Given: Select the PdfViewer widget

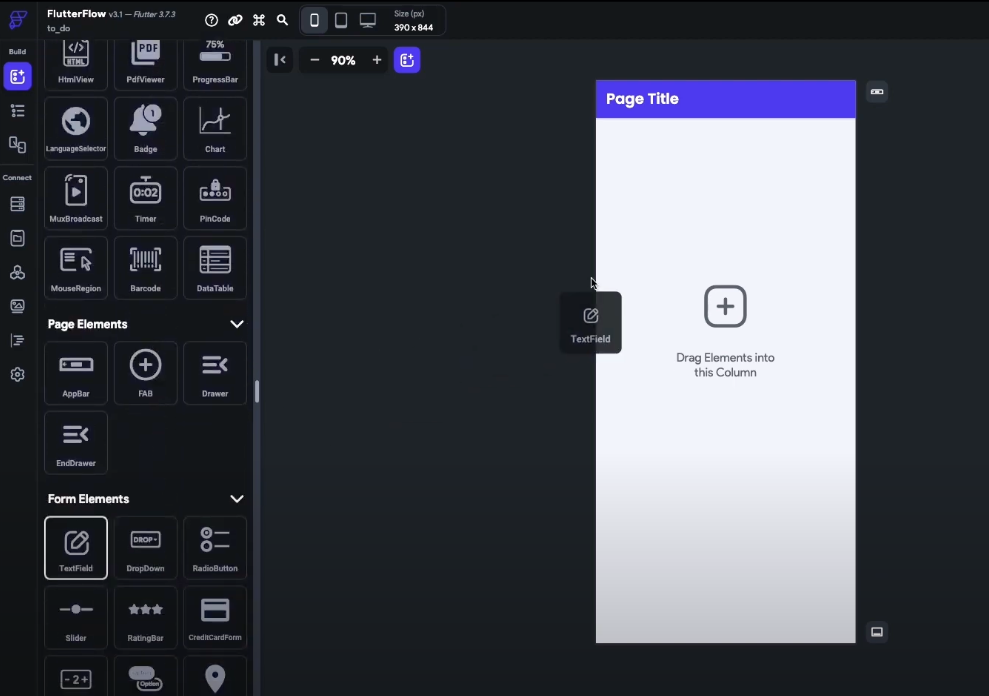Looking at the screenshot, I should pyautogui.click(x=145, y=63).
